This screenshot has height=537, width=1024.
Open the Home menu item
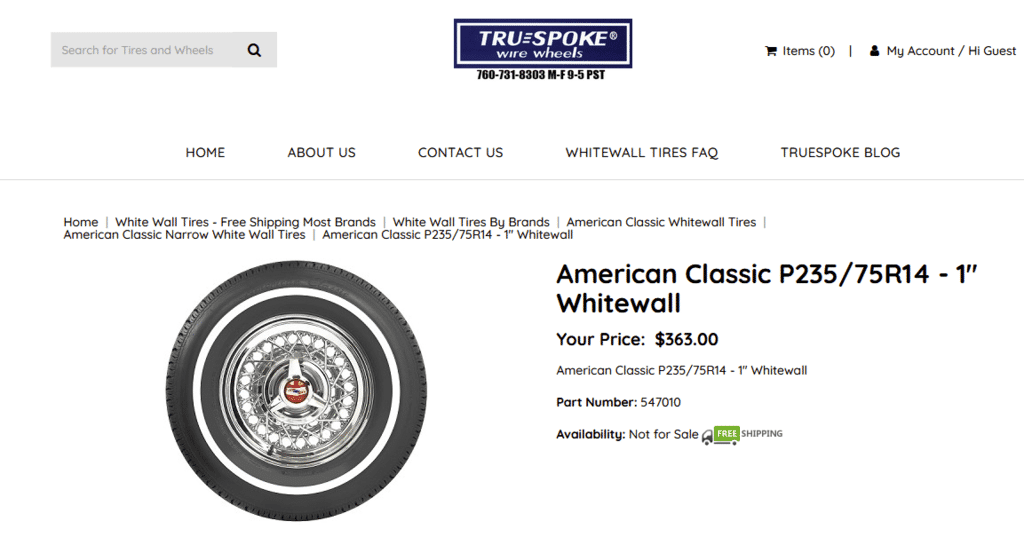click(x=205, y=153)
